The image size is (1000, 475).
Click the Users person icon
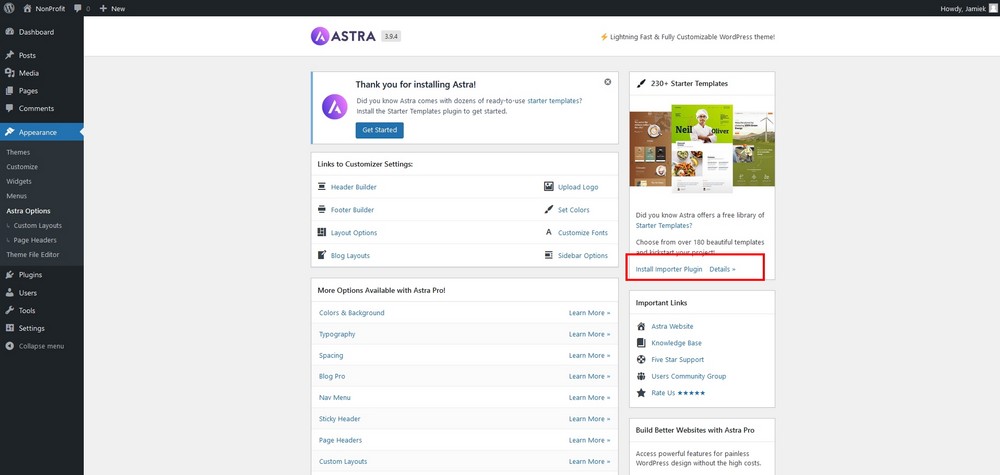coord(10,293)
